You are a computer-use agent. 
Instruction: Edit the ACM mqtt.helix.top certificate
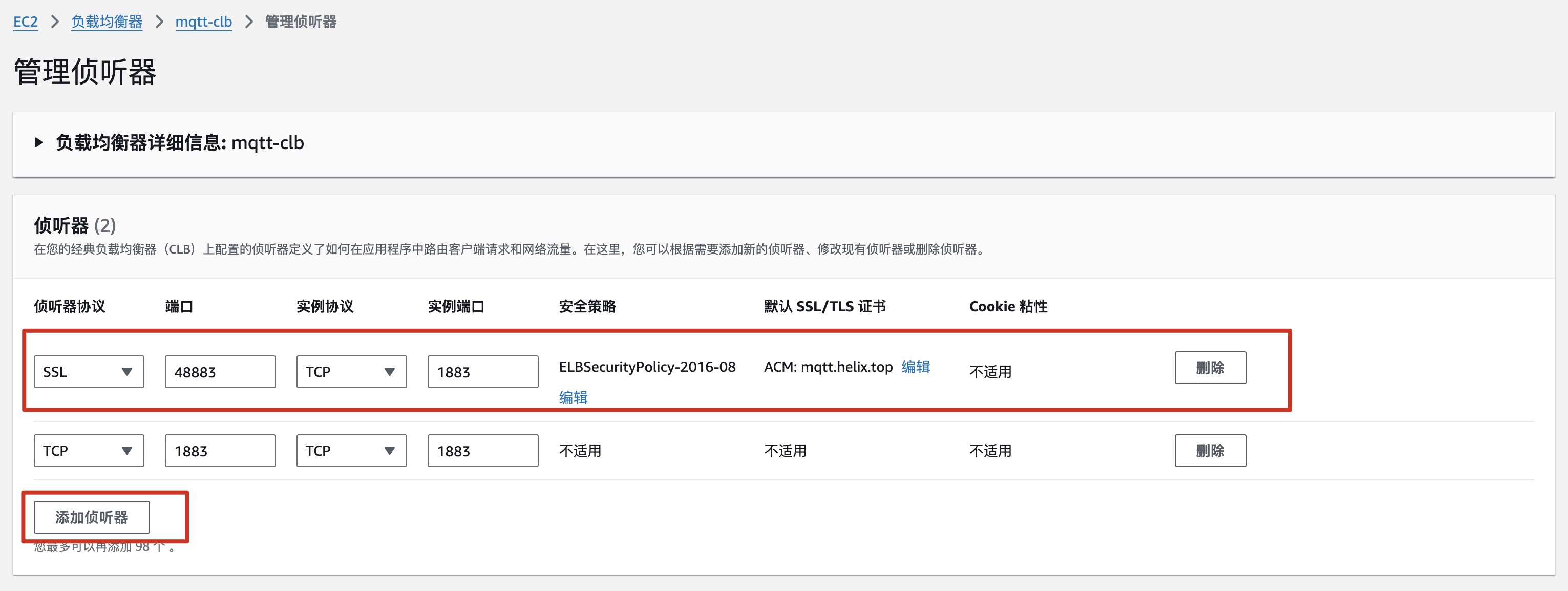click(x=915, y=366)
